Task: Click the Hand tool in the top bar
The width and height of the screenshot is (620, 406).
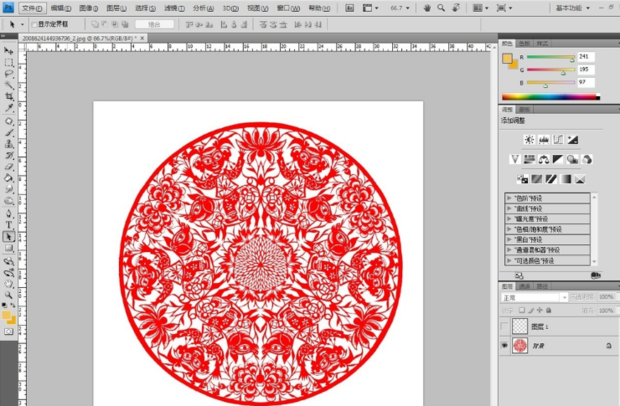Action: pos(427,8)
